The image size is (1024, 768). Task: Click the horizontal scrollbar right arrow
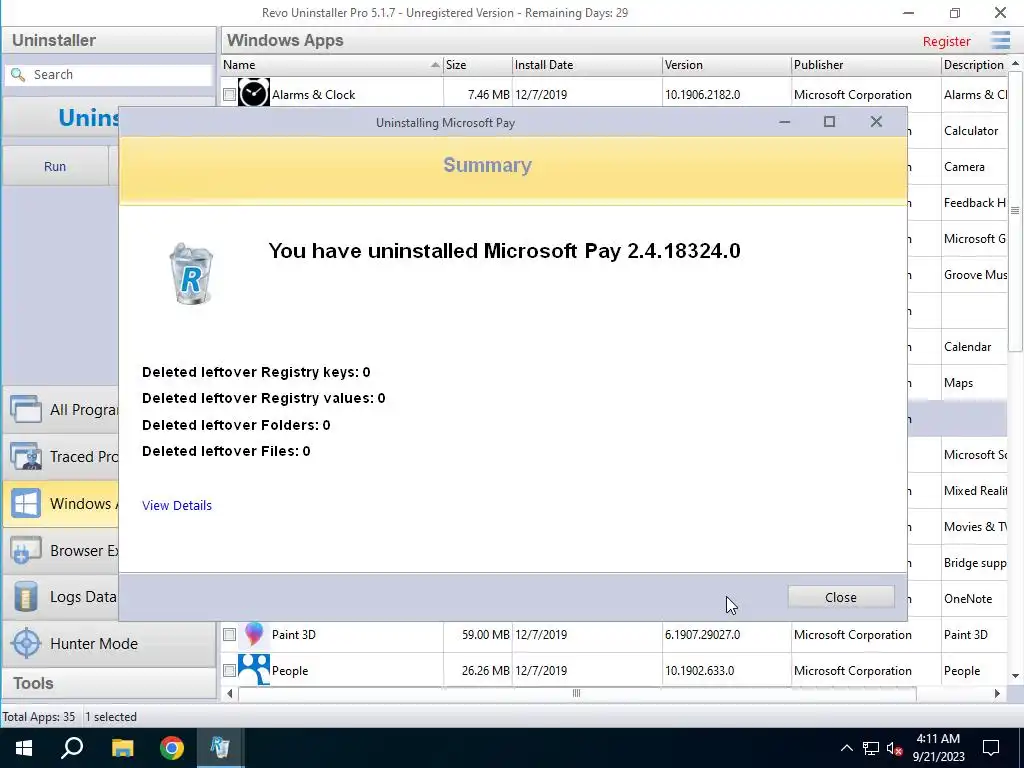[997, 694]
